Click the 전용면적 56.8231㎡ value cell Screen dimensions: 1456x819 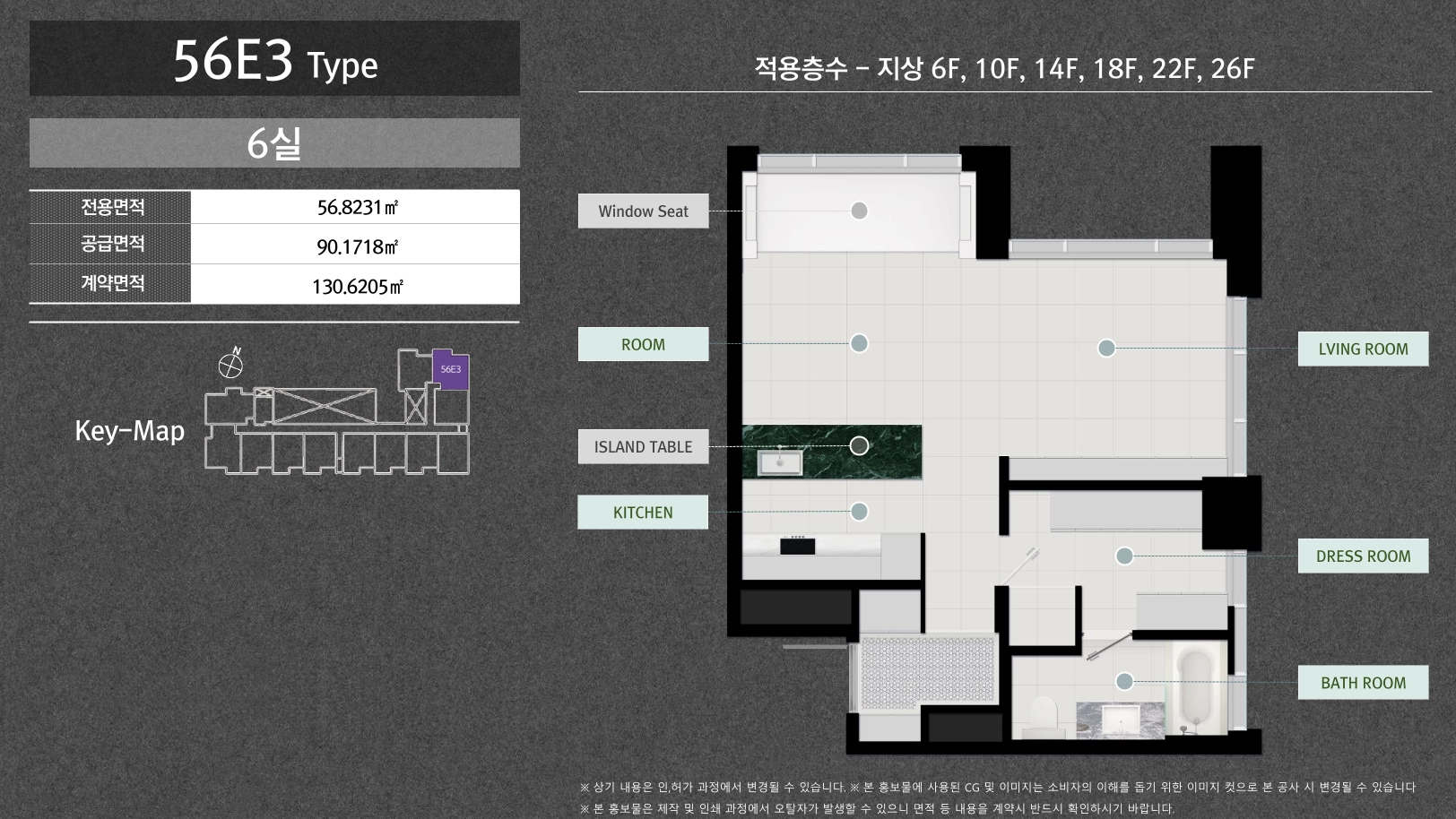pos(355,207)
